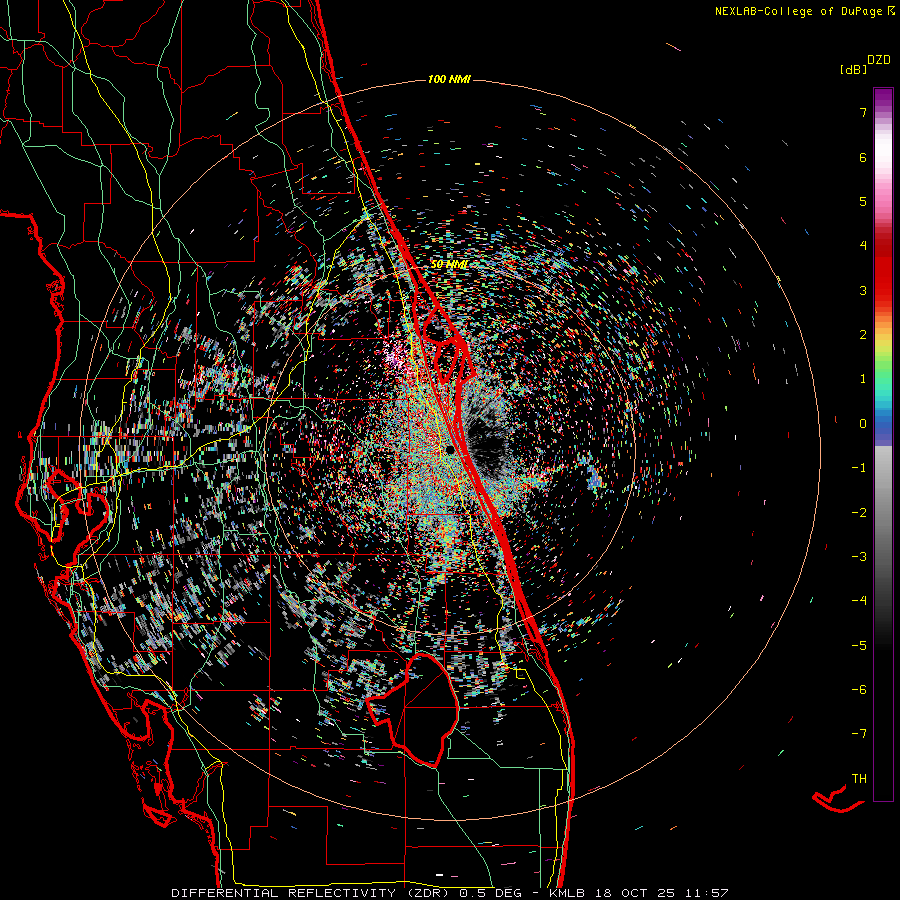The height and width of the screenshot is (900, 900).
Task: Pick the gray segment near -2 dB
Action: (883, 511)
